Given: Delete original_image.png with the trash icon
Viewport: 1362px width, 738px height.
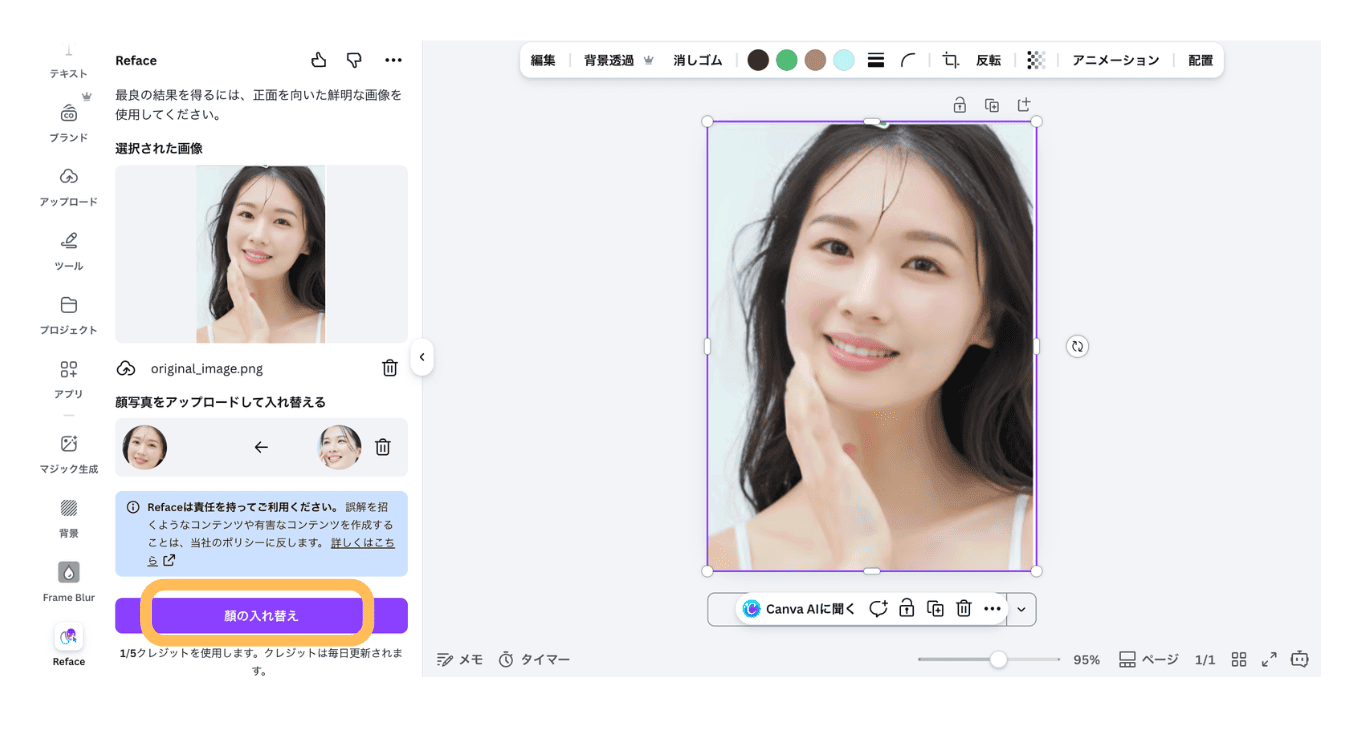Looking at the screenshot, I should pos(390,368).
